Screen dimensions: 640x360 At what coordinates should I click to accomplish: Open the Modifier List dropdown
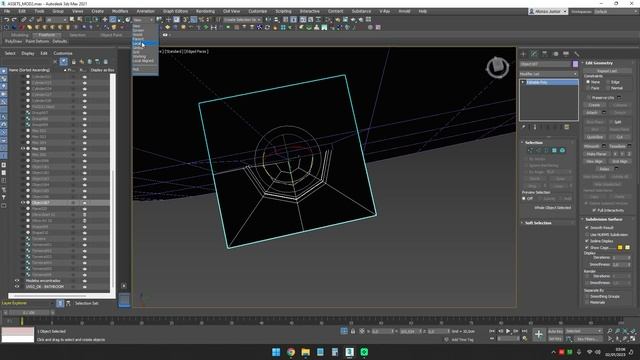coord(548,74)
